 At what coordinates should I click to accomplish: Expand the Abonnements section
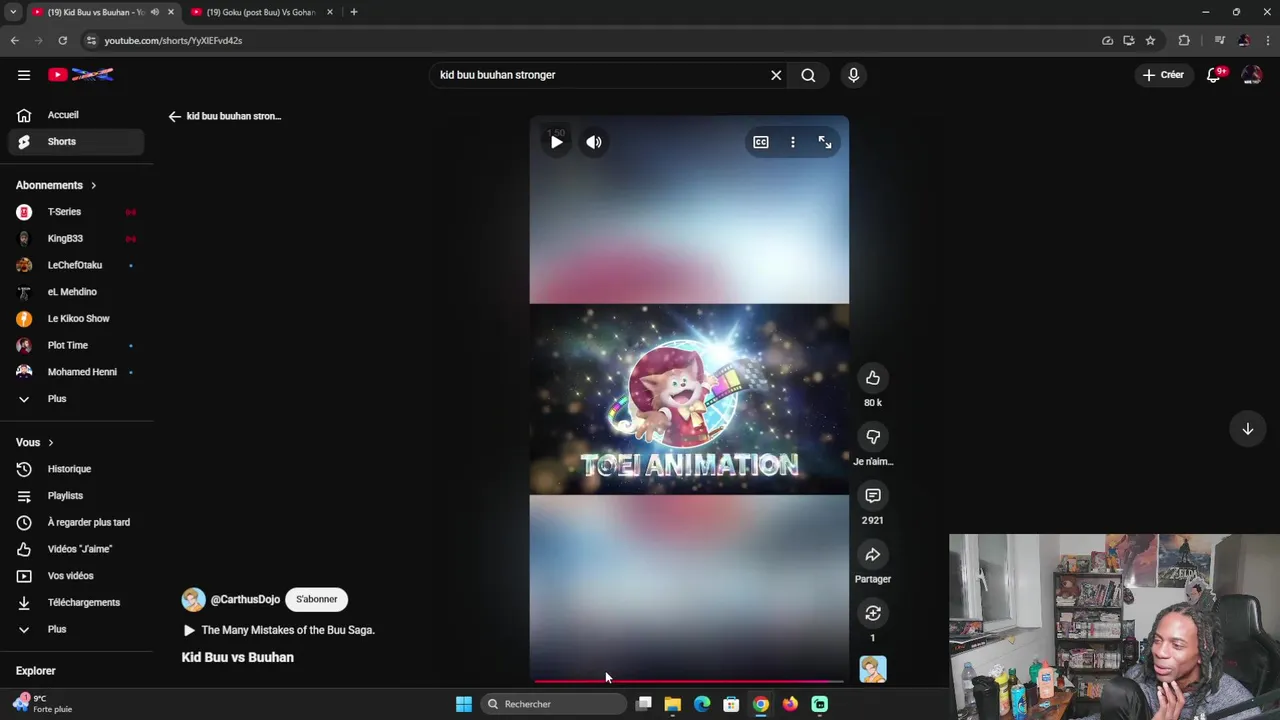[56, 185]
